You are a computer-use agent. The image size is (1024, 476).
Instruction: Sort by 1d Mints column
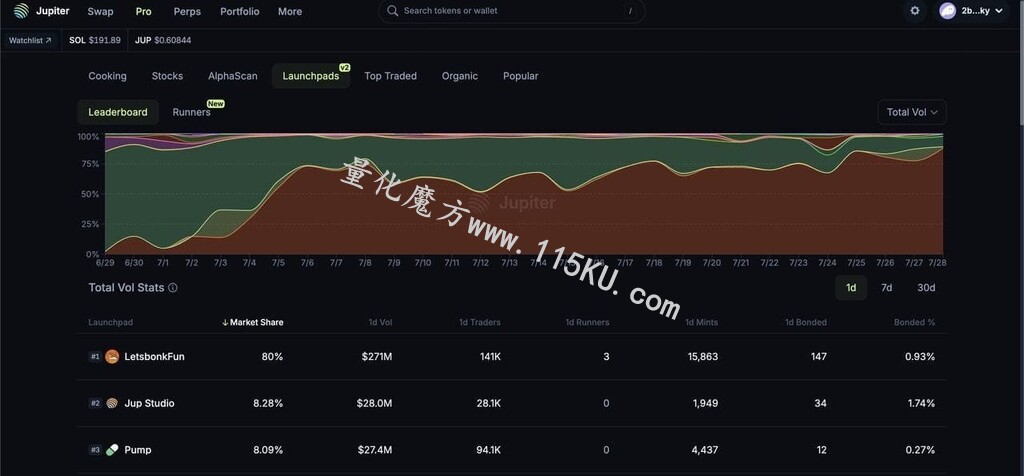701,323
